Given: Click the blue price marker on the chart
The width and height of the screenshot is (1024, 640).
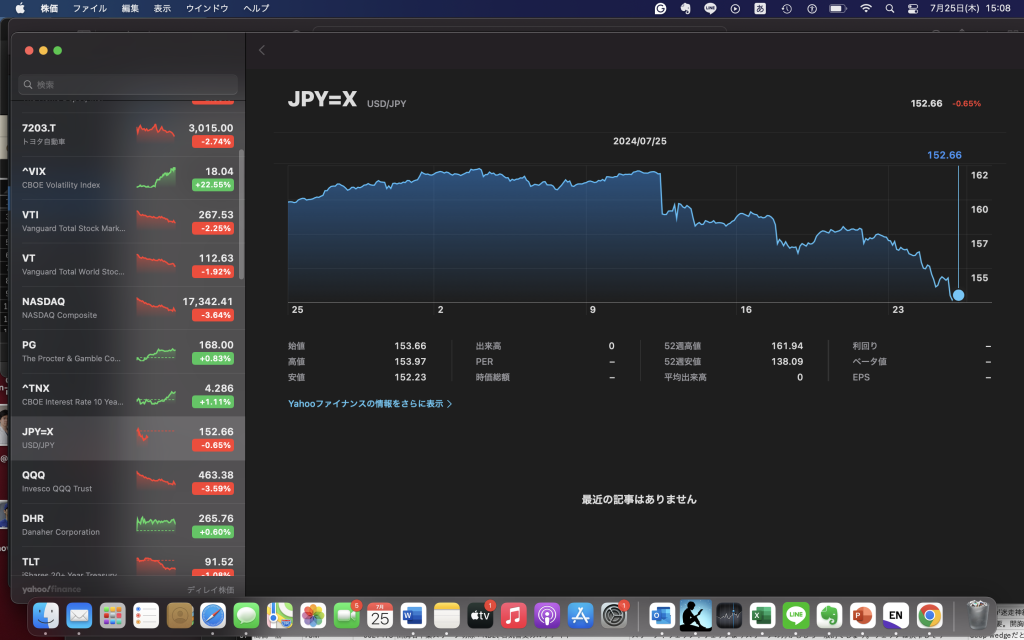Looking at the screenshot, I should pos(958,295).
